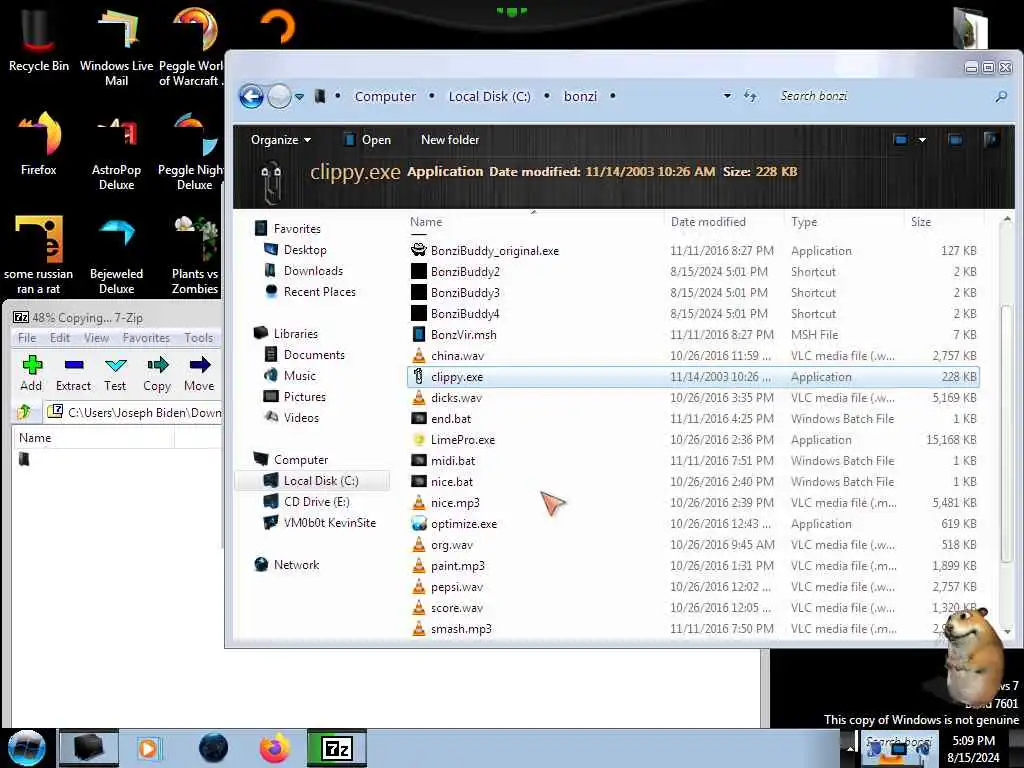The height and width of the screenshot is (768, 1024).
Task: Click the Forward arrow in Explorer
Action: (279, 97)
